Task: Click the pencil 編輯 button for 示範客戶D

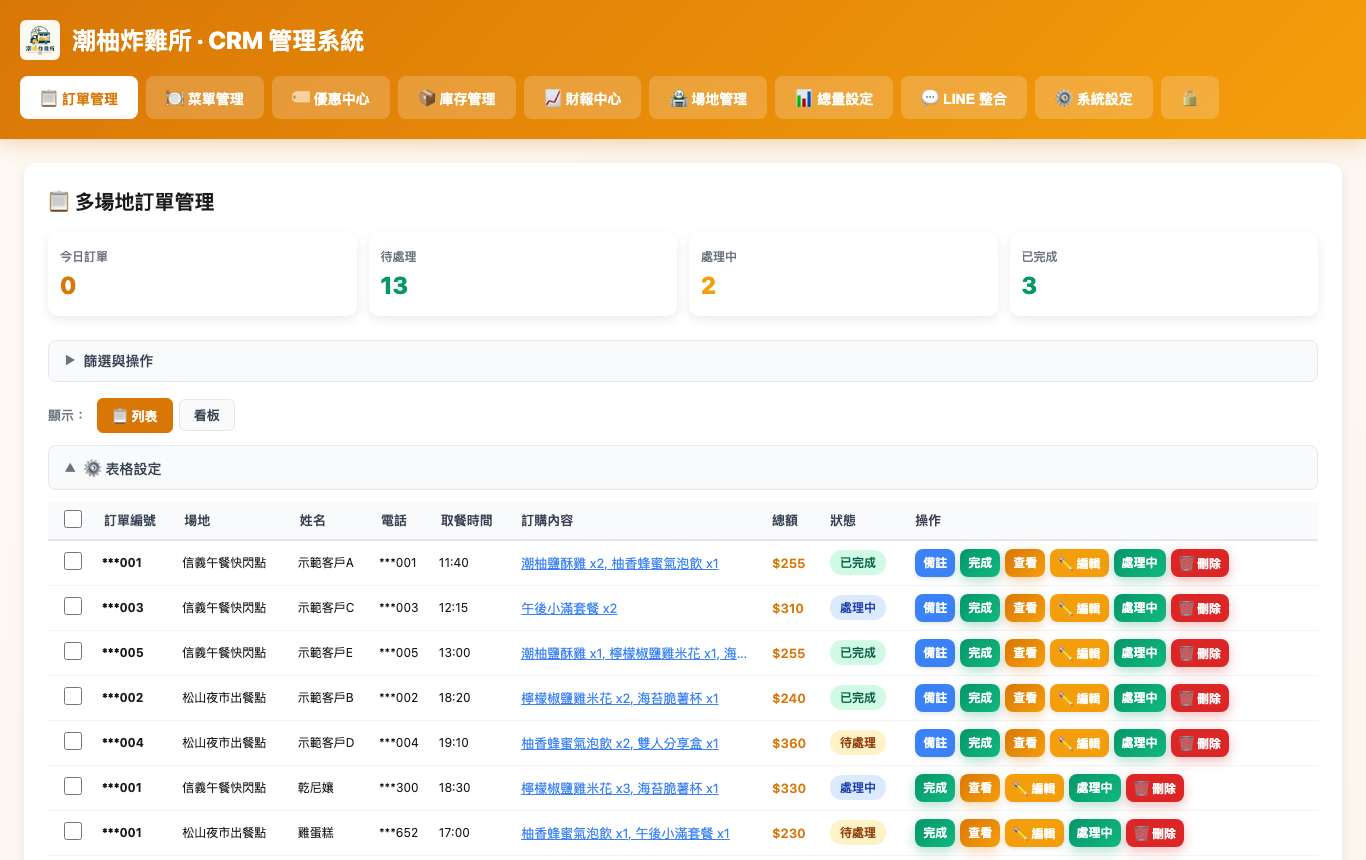Action: click(x=1079, y=743)
